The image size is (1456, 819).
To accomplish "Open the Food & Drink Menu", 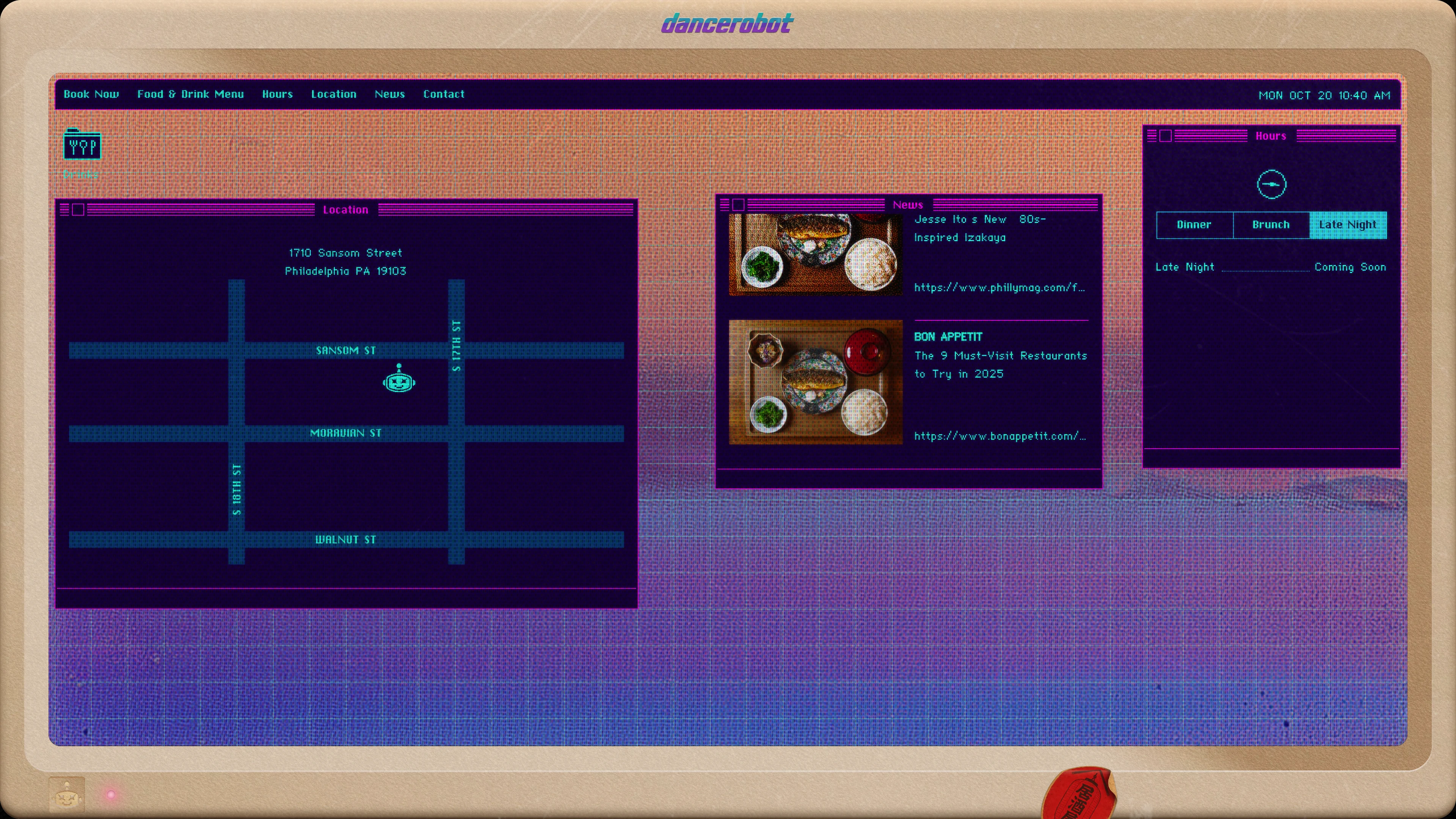I will (190, 94).
